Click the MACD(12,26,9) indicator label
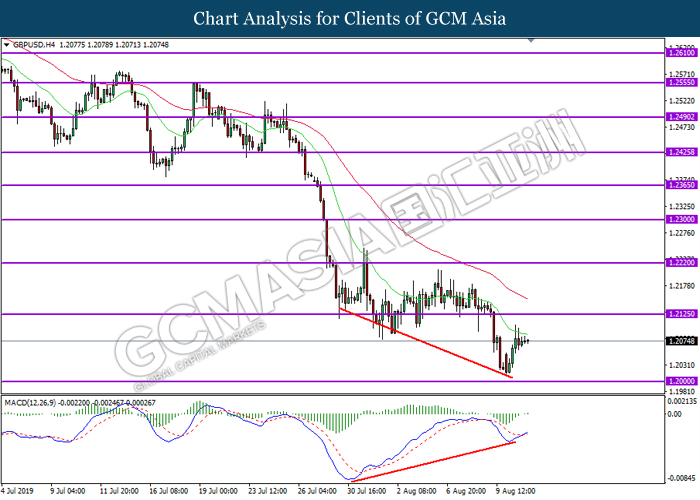Image resolution: width=700 pixels, height=500 pixels. click(30, 403)
